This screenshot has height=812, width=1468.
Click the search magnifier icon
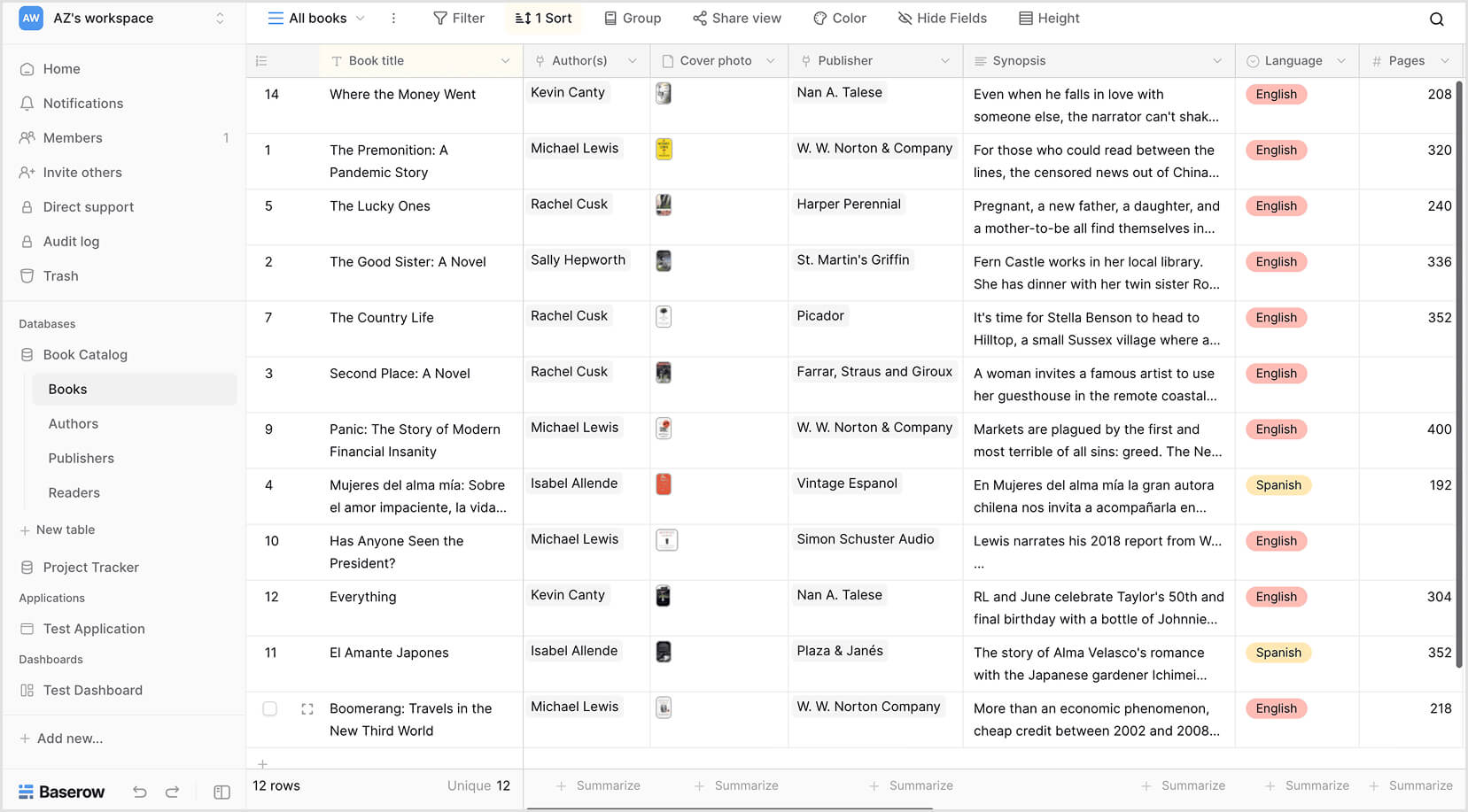click(x=1437, y=19)
